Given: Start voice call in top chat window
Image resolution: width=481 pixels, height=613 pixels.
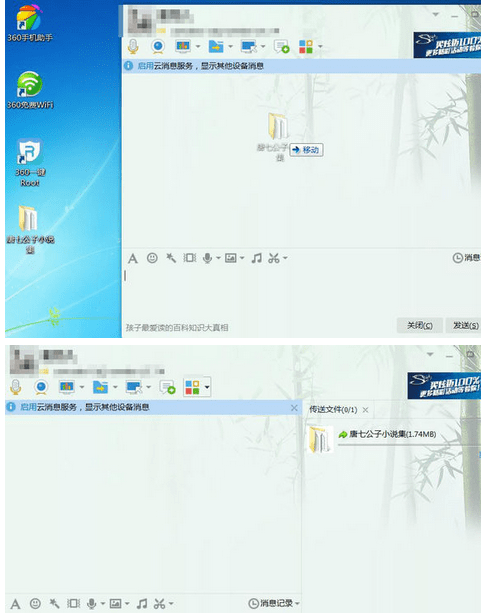Looking at the screenshot, I should [133, 47].
